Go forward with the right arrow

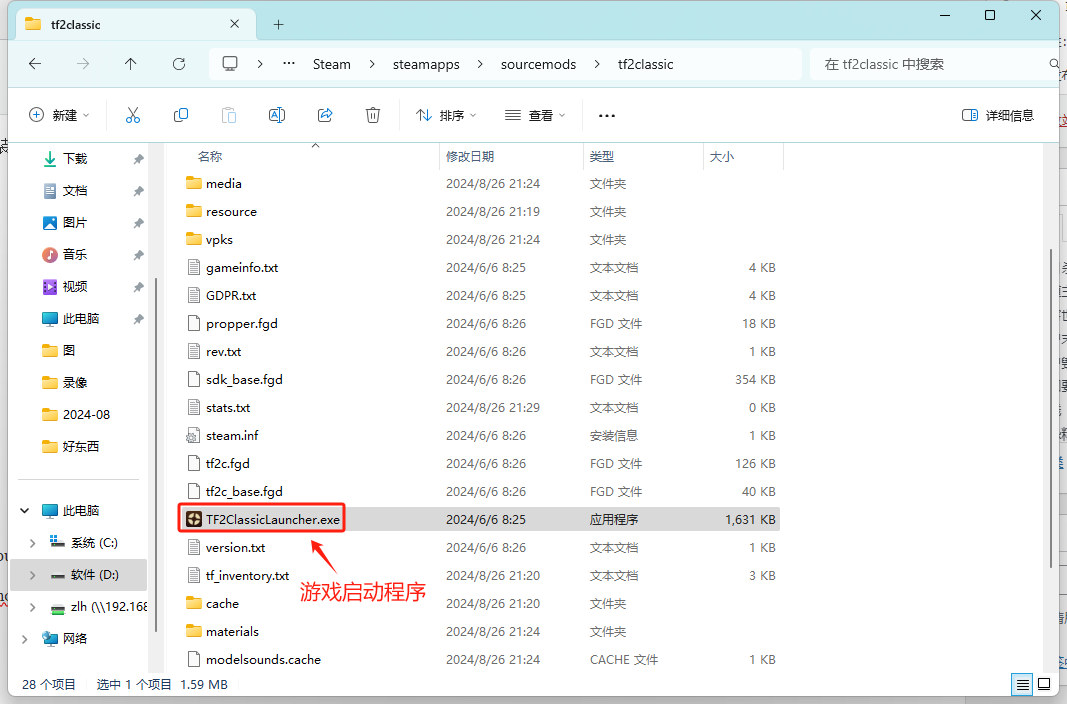pos(83,64)
